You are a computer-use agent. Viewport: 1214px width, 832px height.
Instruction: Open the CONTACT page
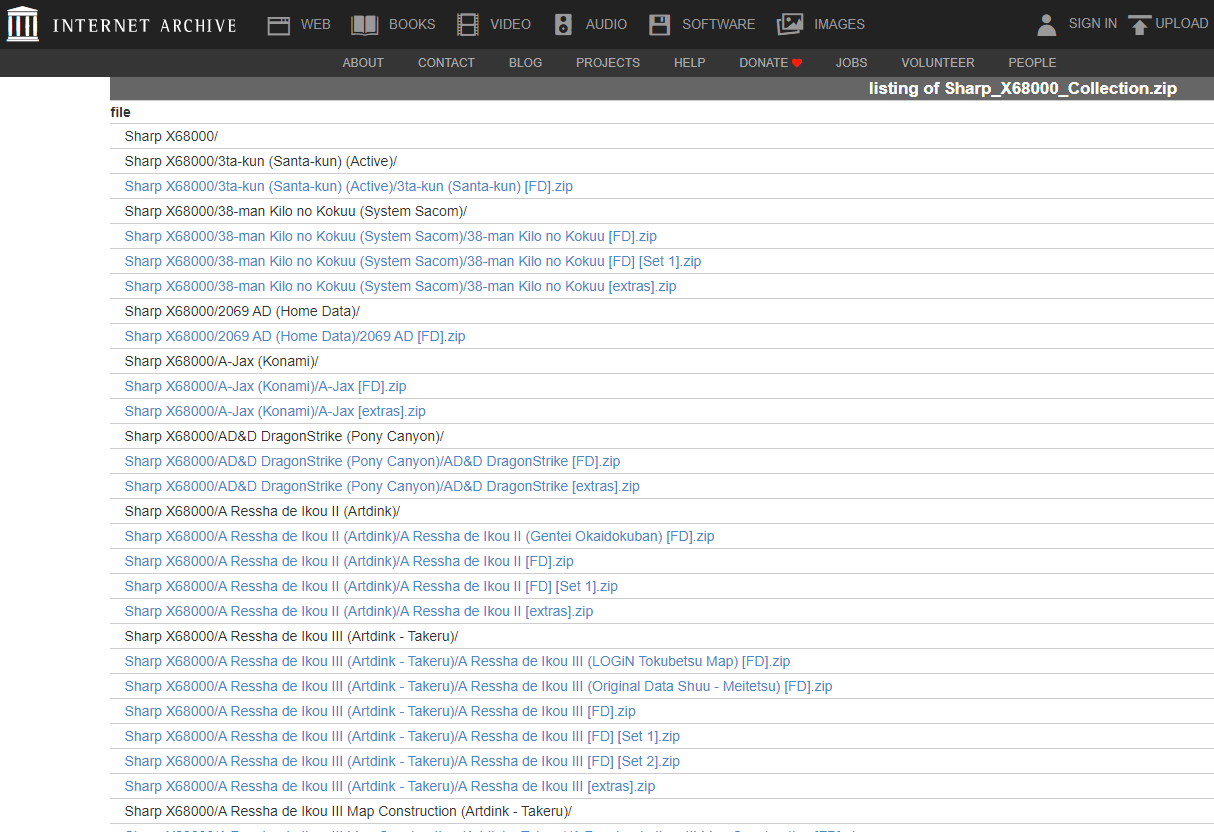click(x=446, y=62)
